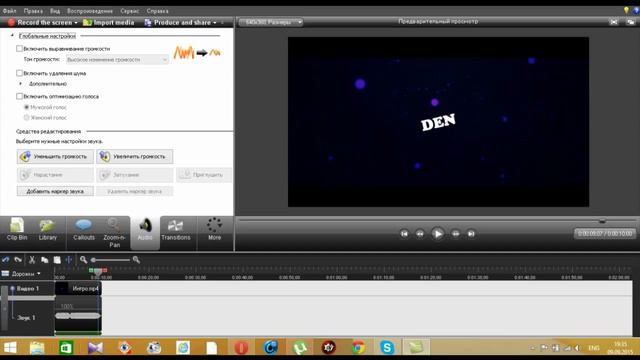
Task: Open the Windows Start button
Action: pos(10,347)
